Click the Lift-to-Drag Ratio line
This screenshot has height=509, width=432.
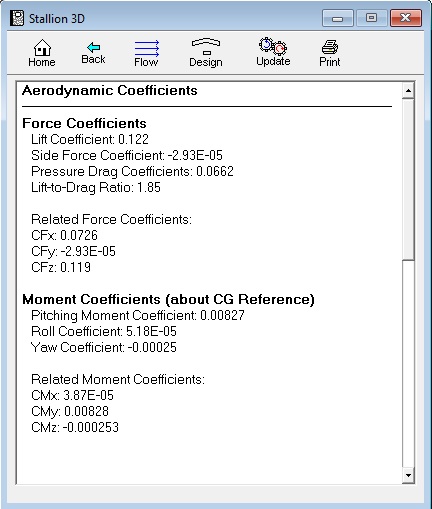point(96,187)
